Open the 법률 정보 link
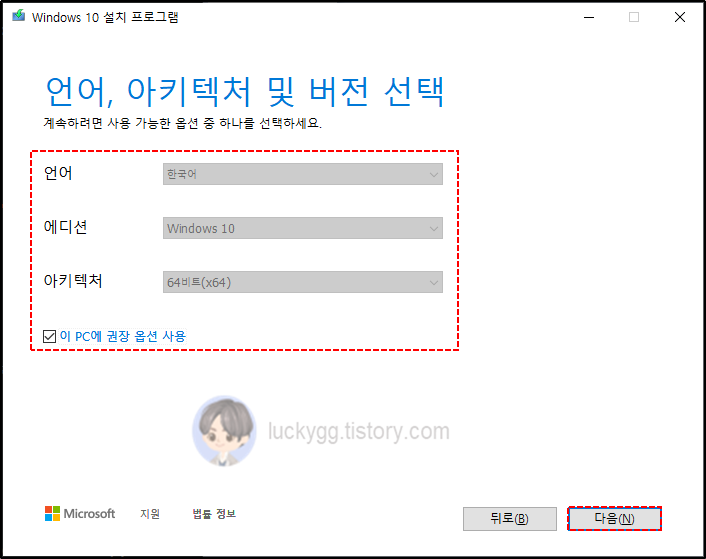 pos(214,514)
